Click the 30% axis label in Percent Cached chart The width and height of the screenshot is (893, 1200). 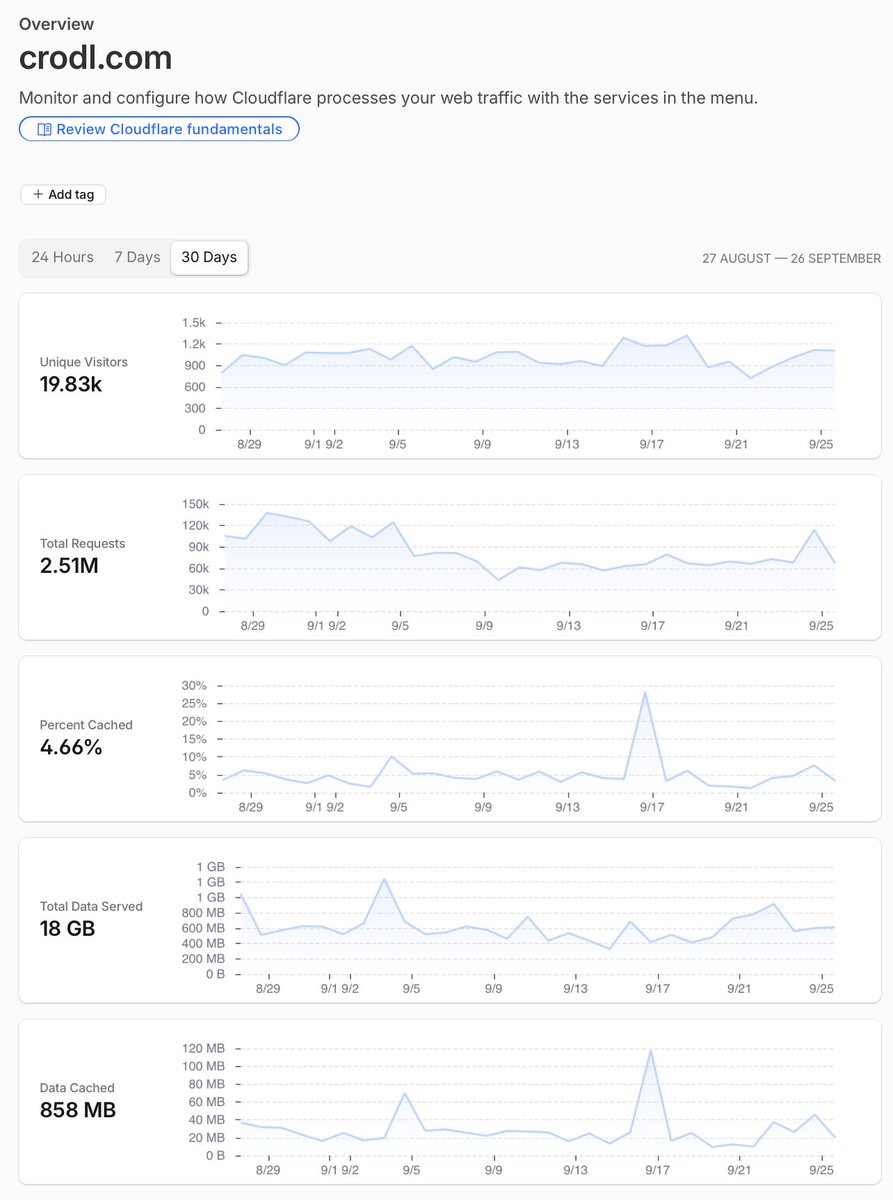click(x=194, y=686)
